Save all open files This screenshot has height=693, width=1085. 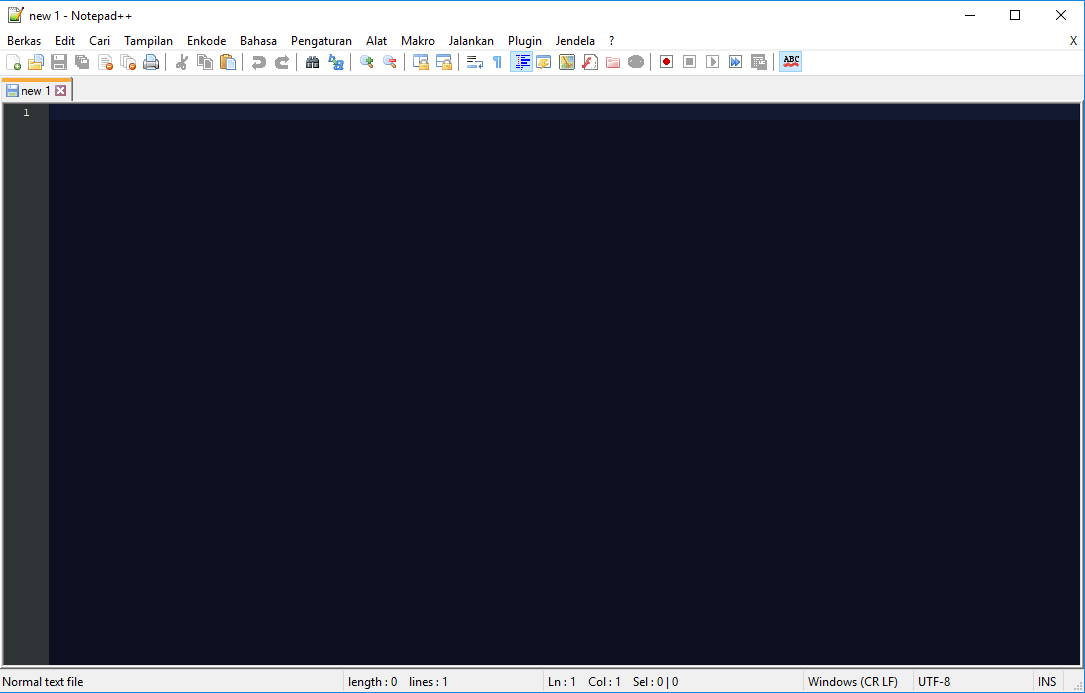click(81, 61)
